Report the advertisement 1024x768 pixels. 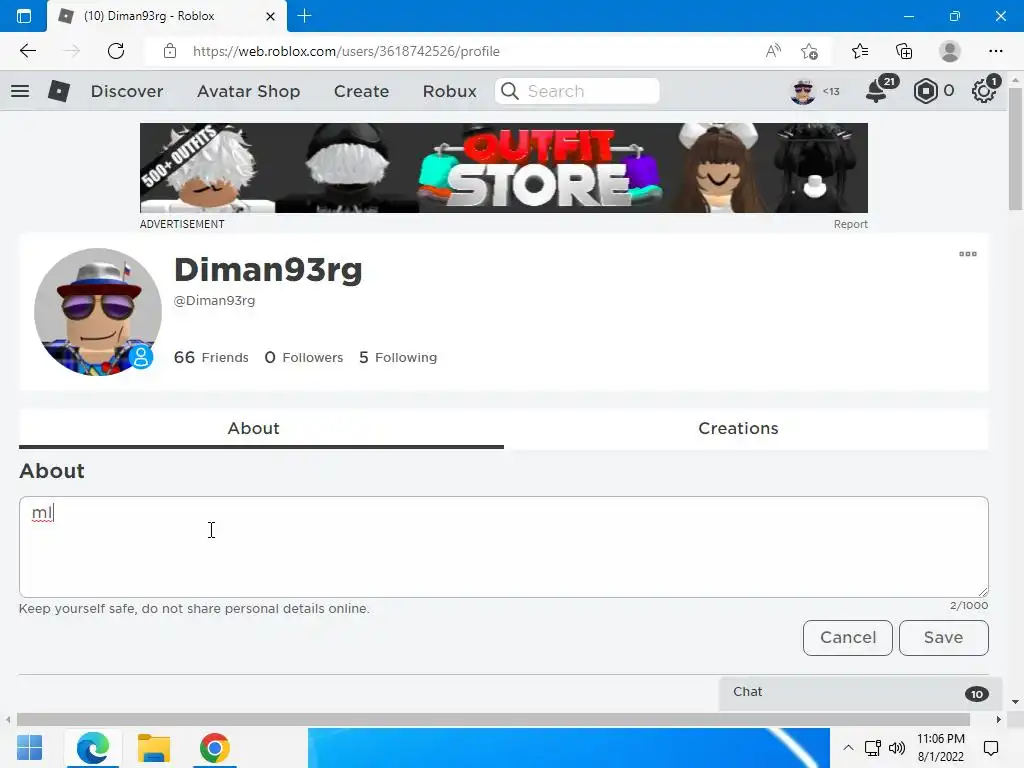pyautogui.click(x=850, y=224)
